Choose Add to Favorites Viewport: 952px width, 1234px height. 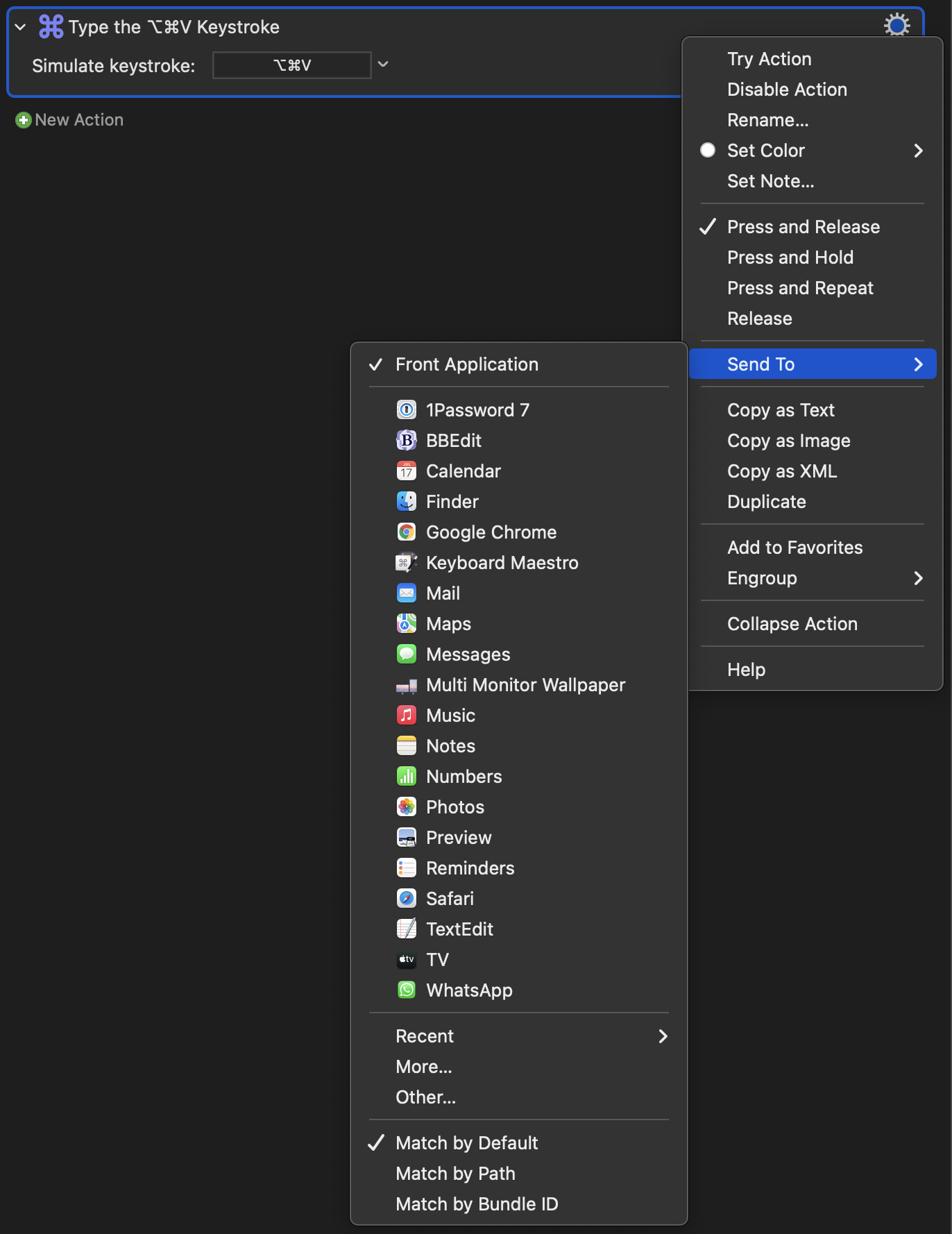point(813,548)
